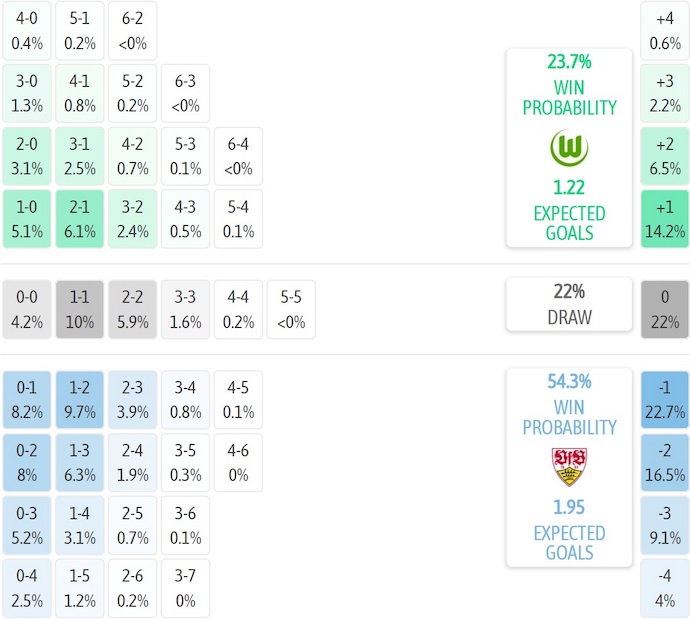The image size is (690, 619).
Task: Click the 1-2 score probability cell
Action: click(x=80, y=399)
